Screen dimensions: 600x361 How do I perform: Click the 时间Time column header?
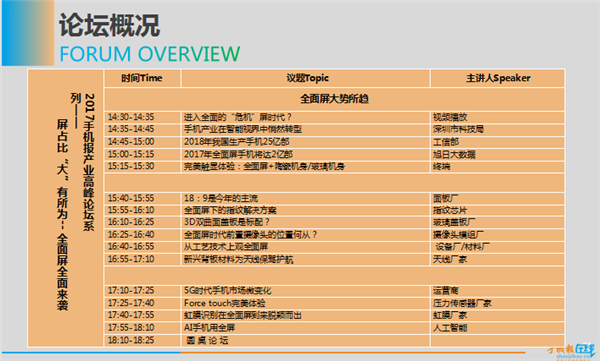coord(142,78)
